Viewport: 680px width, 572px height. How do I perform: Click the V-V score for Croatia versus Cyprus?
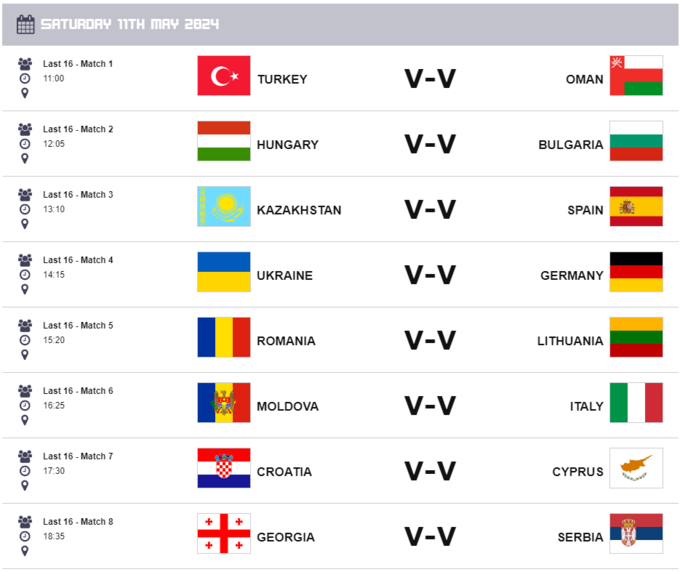430,472
